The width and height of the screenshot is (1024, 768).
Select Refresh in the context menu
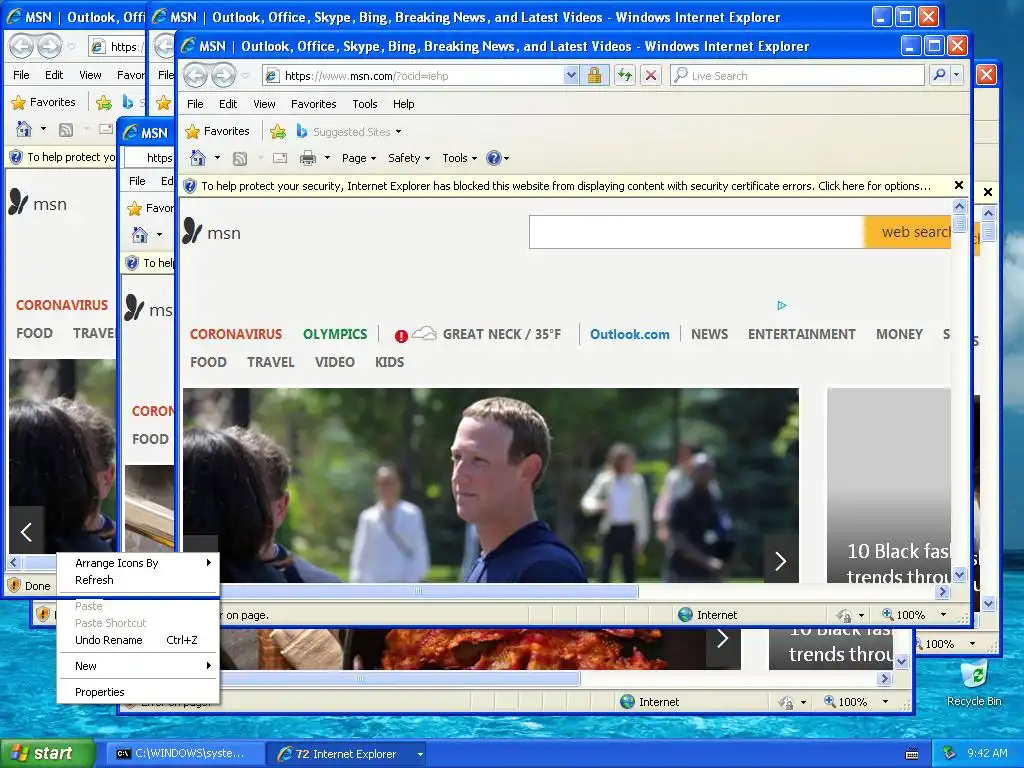pyautogui.click(x=138, y=580)
